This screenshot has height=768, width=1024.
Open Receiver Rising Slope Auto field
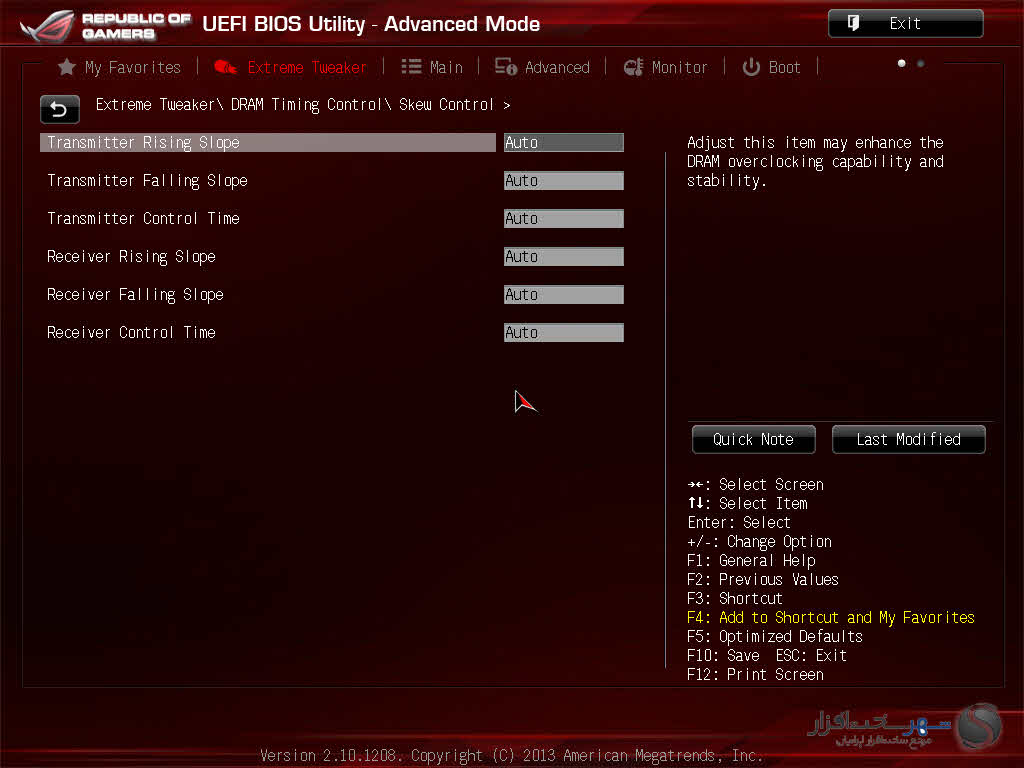[563, 257]
